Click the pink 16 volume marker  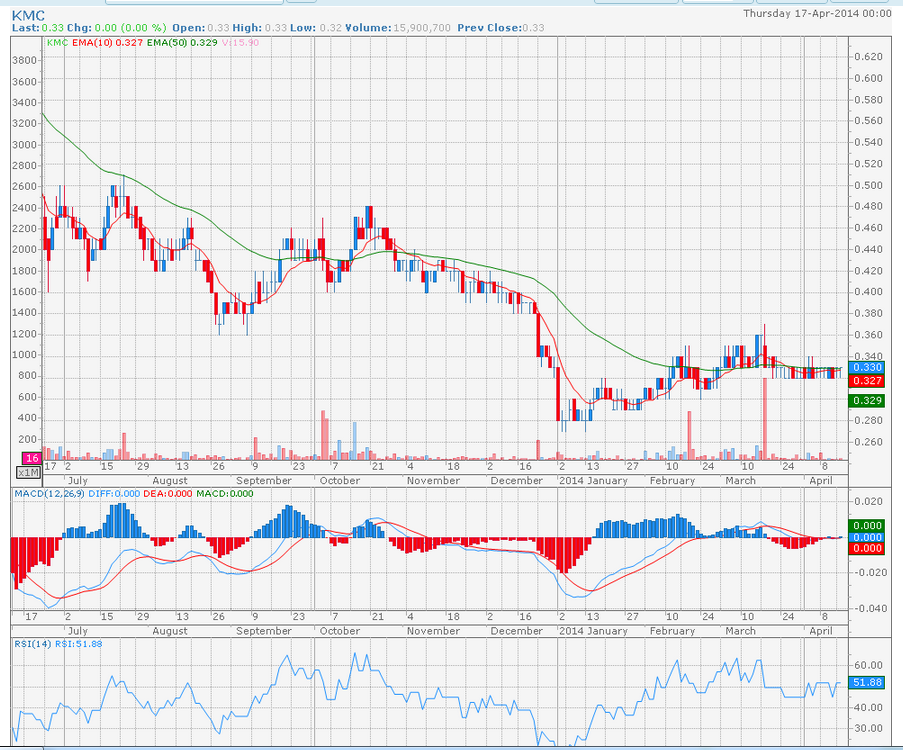[x=31, y=456]
